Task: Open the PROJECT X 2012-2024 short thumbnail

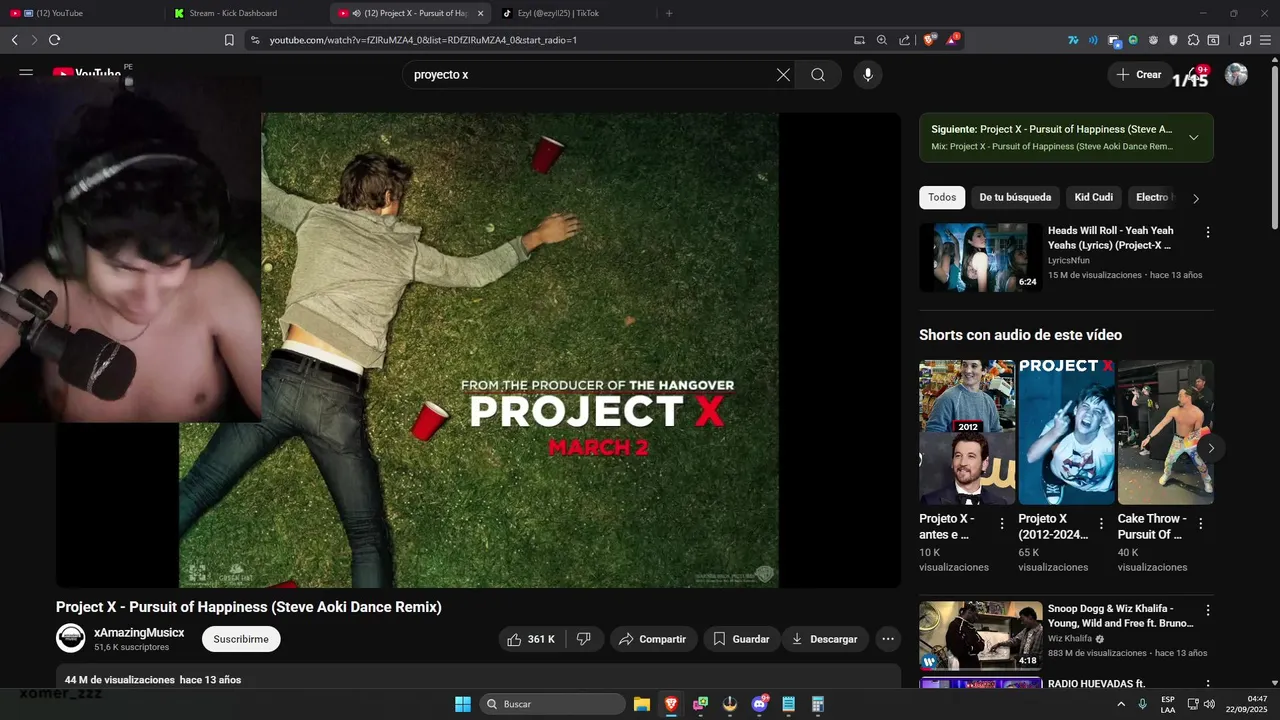Action: click(x=1066, y=432)
